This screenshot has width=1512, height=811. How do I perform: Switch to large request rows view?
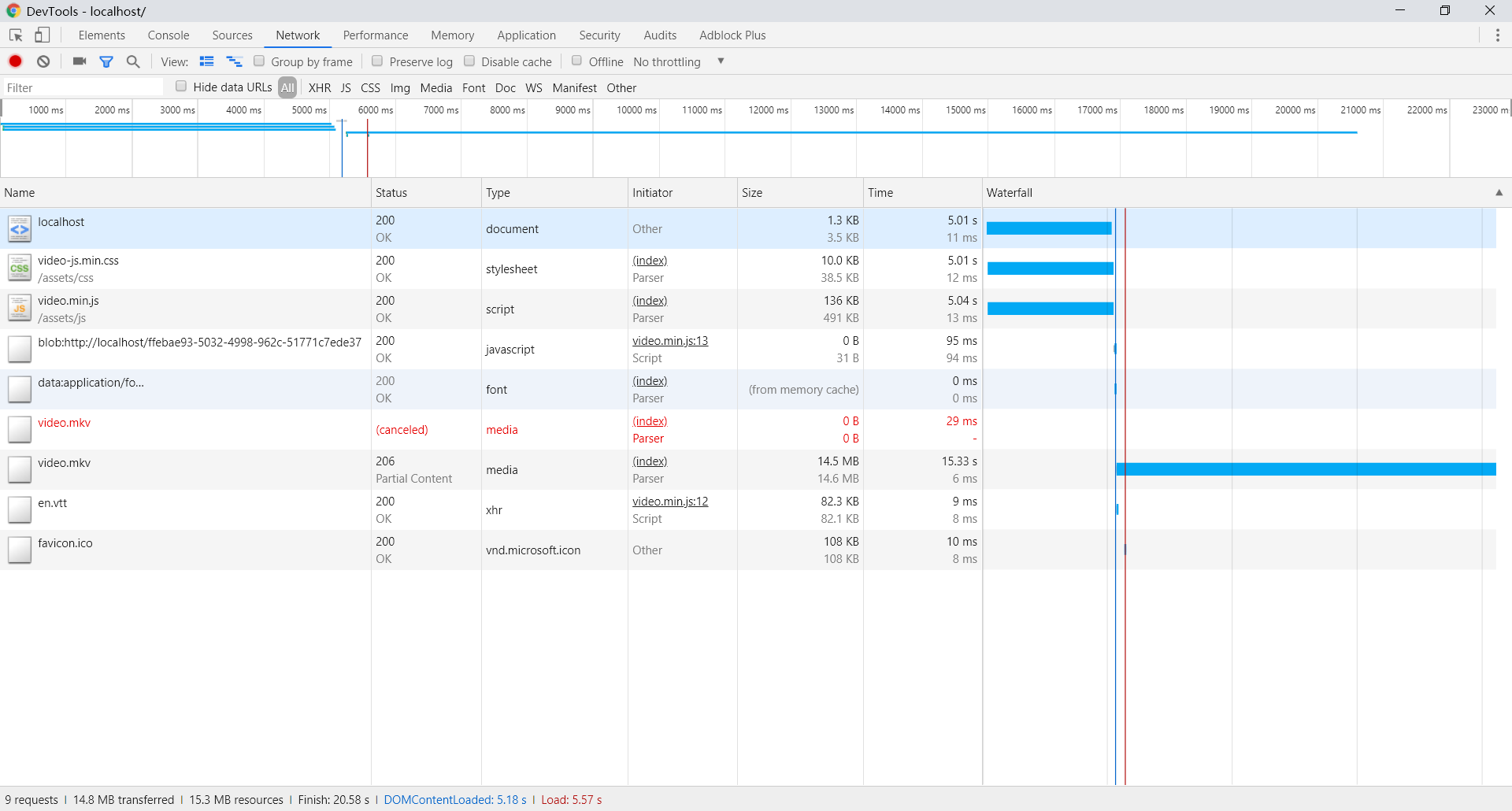coord(207,61)
